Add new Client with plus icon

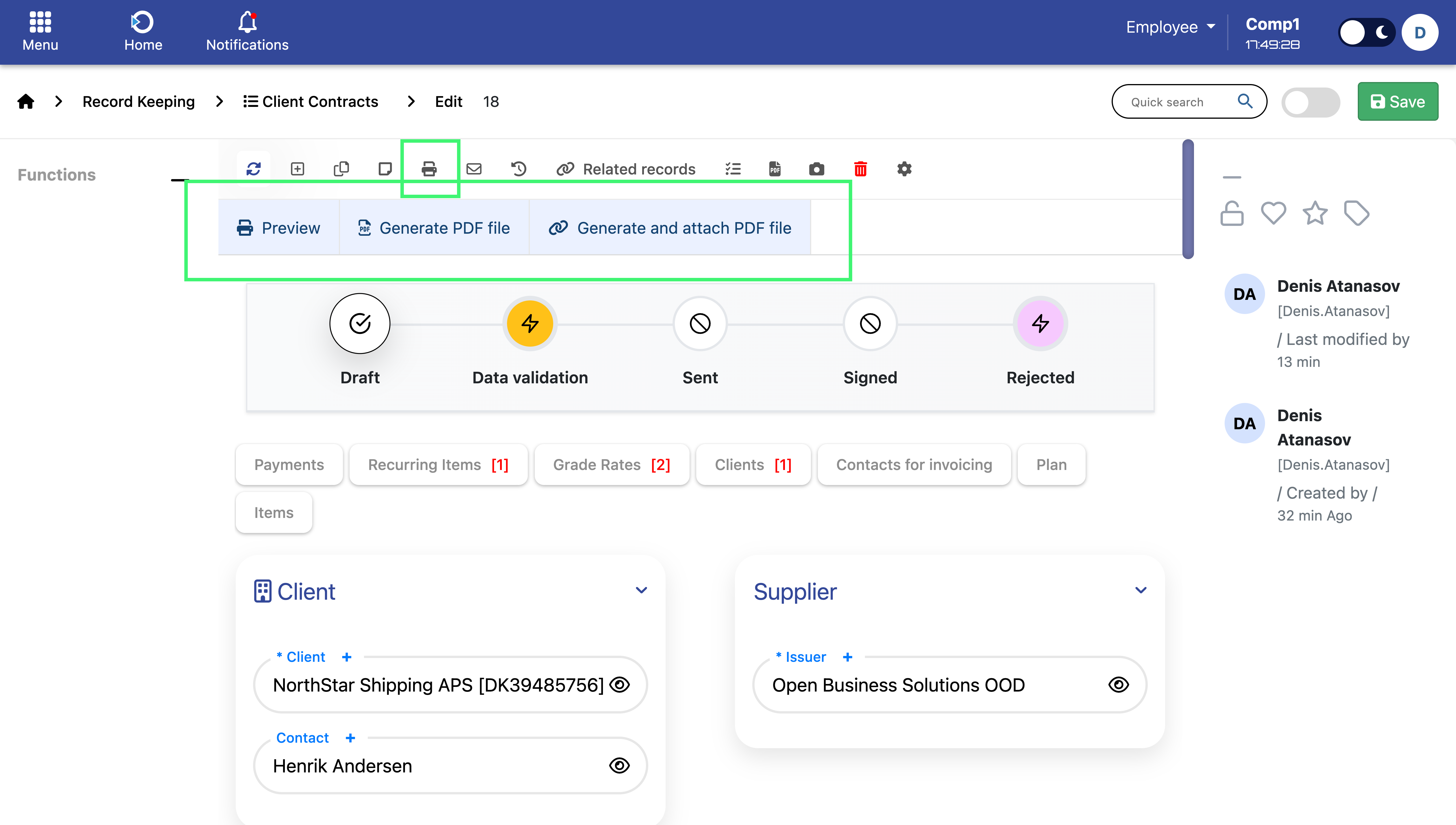point(347,657)
